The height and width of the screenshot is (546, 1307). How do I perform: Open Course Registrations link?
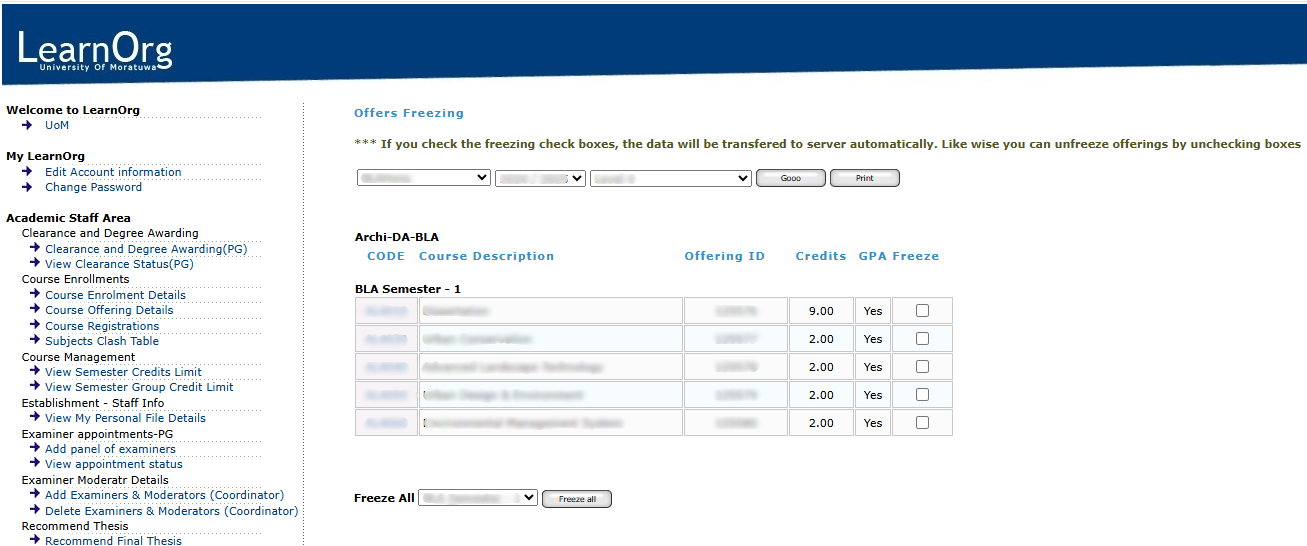coord(102,326)
